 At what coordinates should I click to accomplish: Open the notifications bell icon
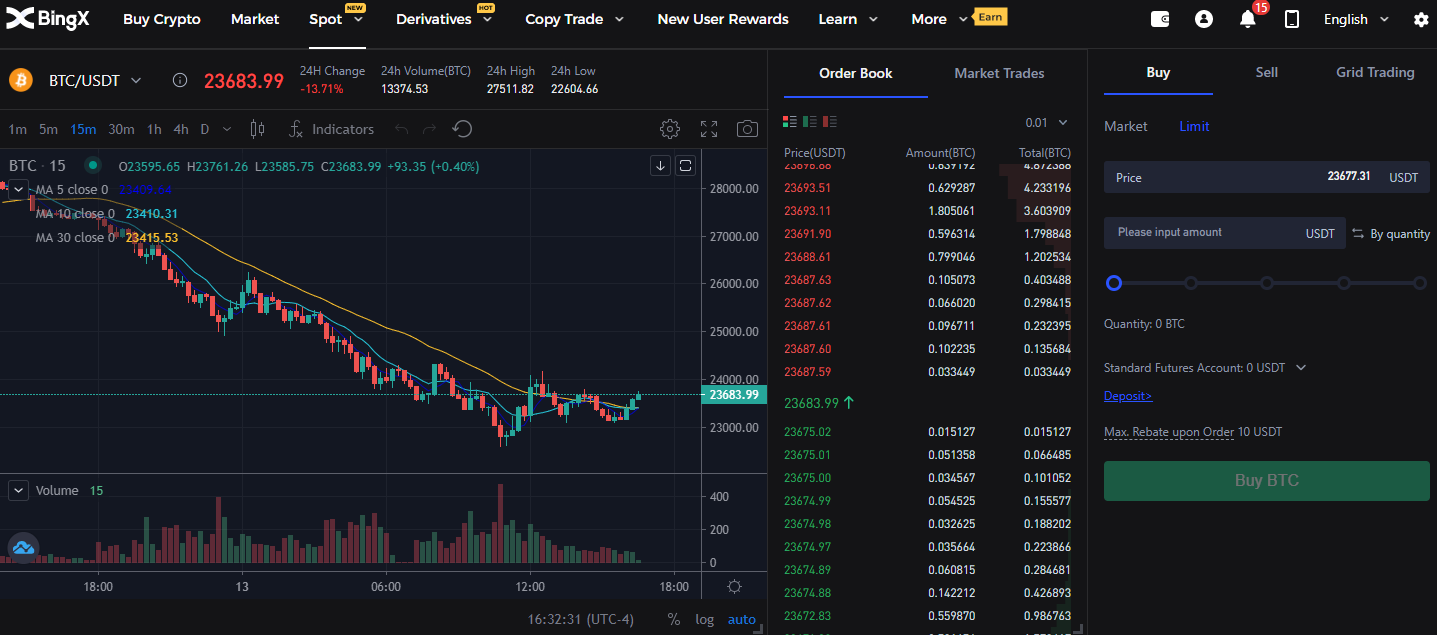point(1247,19)
